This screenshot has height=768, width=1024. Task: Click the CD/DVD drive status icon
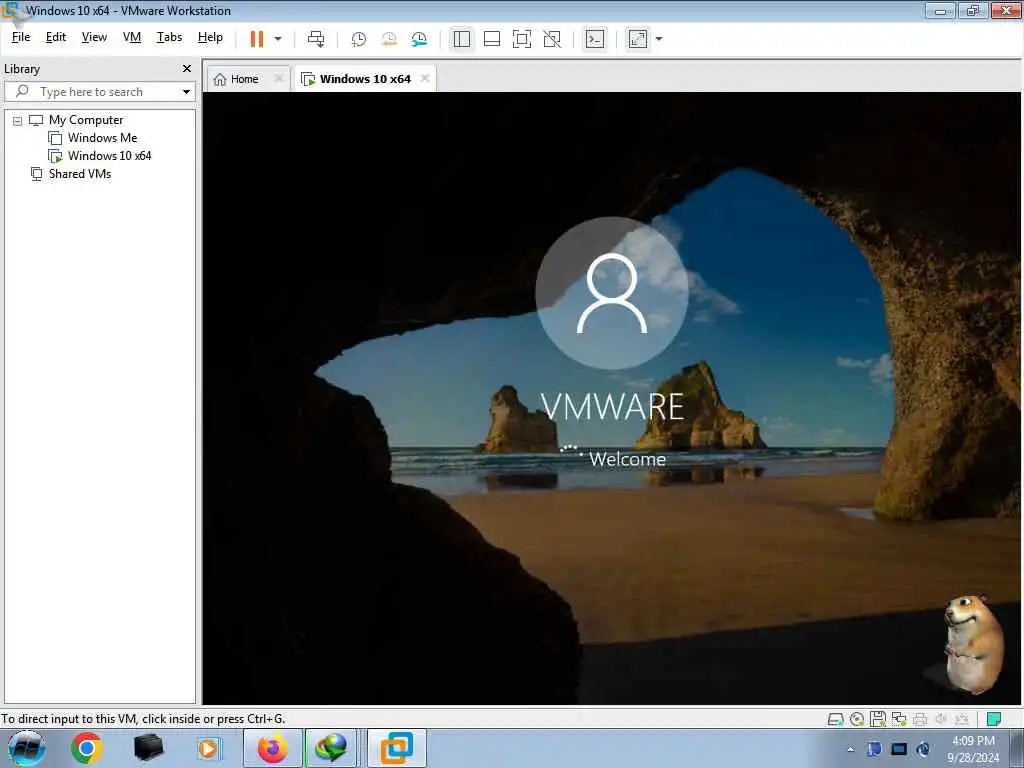coord(857,719)
